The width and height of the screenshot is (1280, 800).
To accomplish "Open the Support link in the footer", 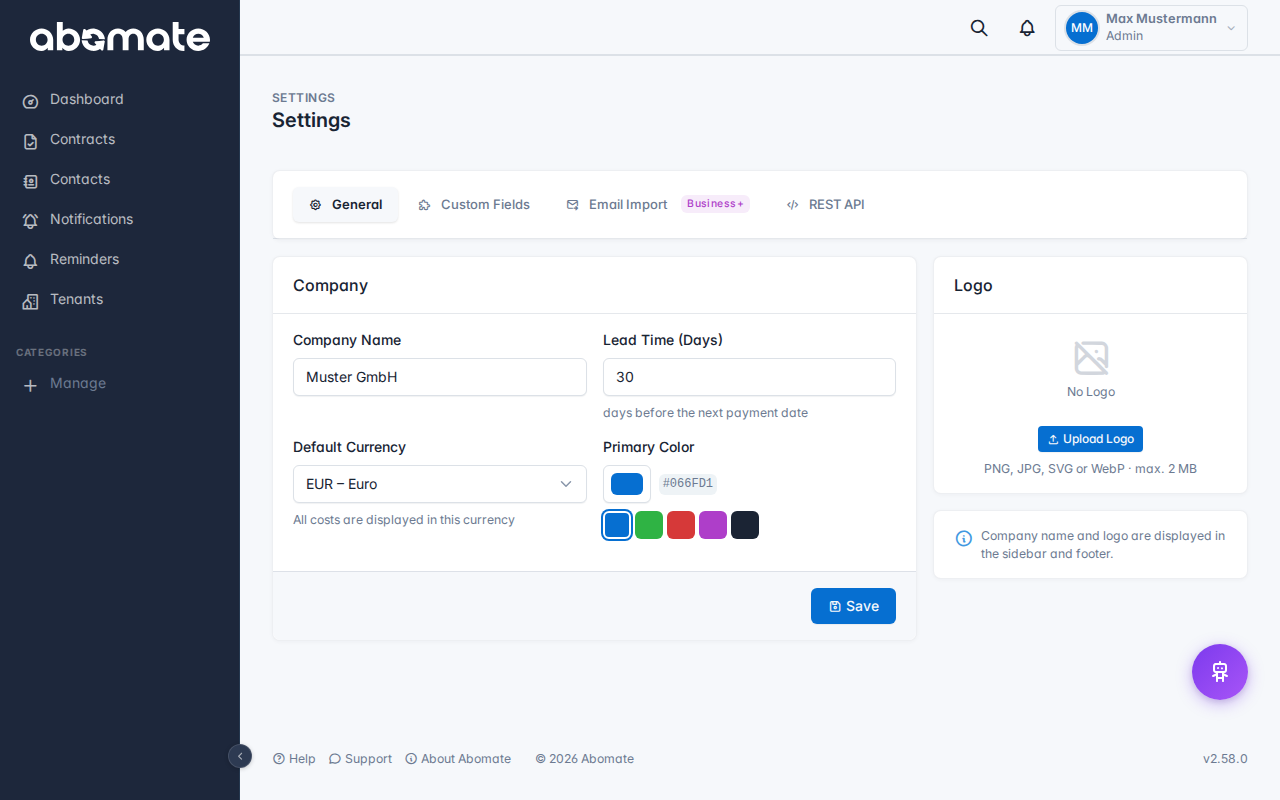I will click(360, 758).
